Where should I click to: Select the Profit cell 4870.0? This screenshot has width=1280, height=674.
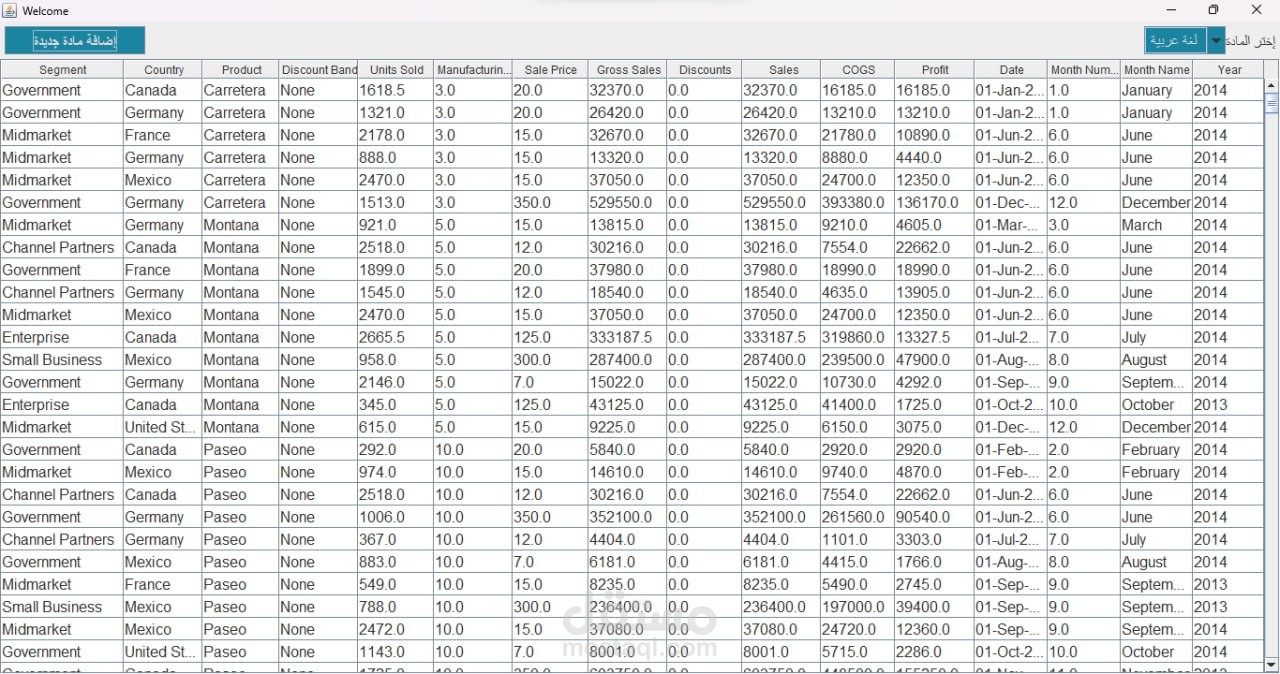(x=934, y=472)
